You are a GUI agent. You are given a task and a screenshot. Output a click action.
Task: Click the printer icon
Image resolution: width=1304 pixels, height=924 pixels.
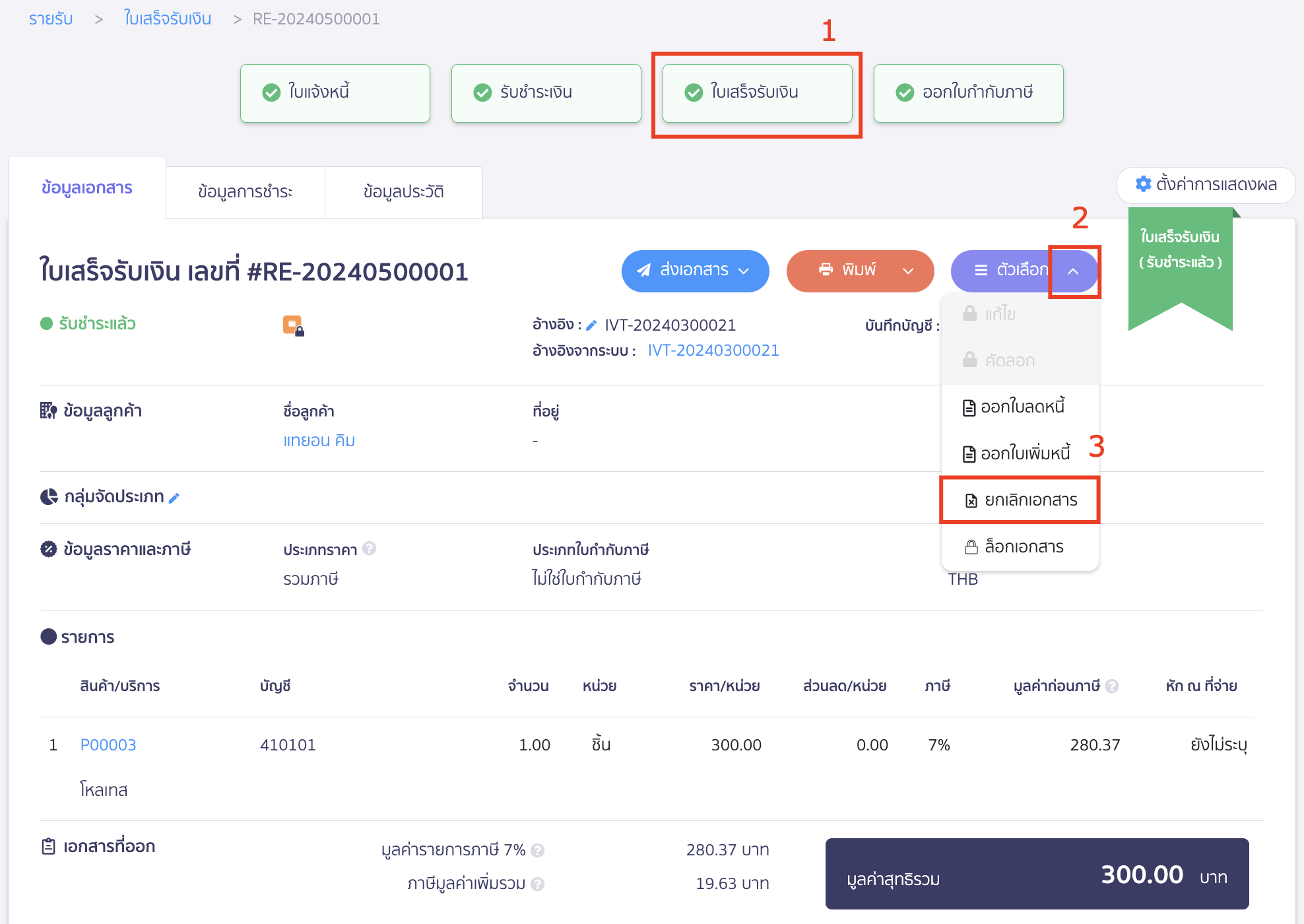coord(826,269)
